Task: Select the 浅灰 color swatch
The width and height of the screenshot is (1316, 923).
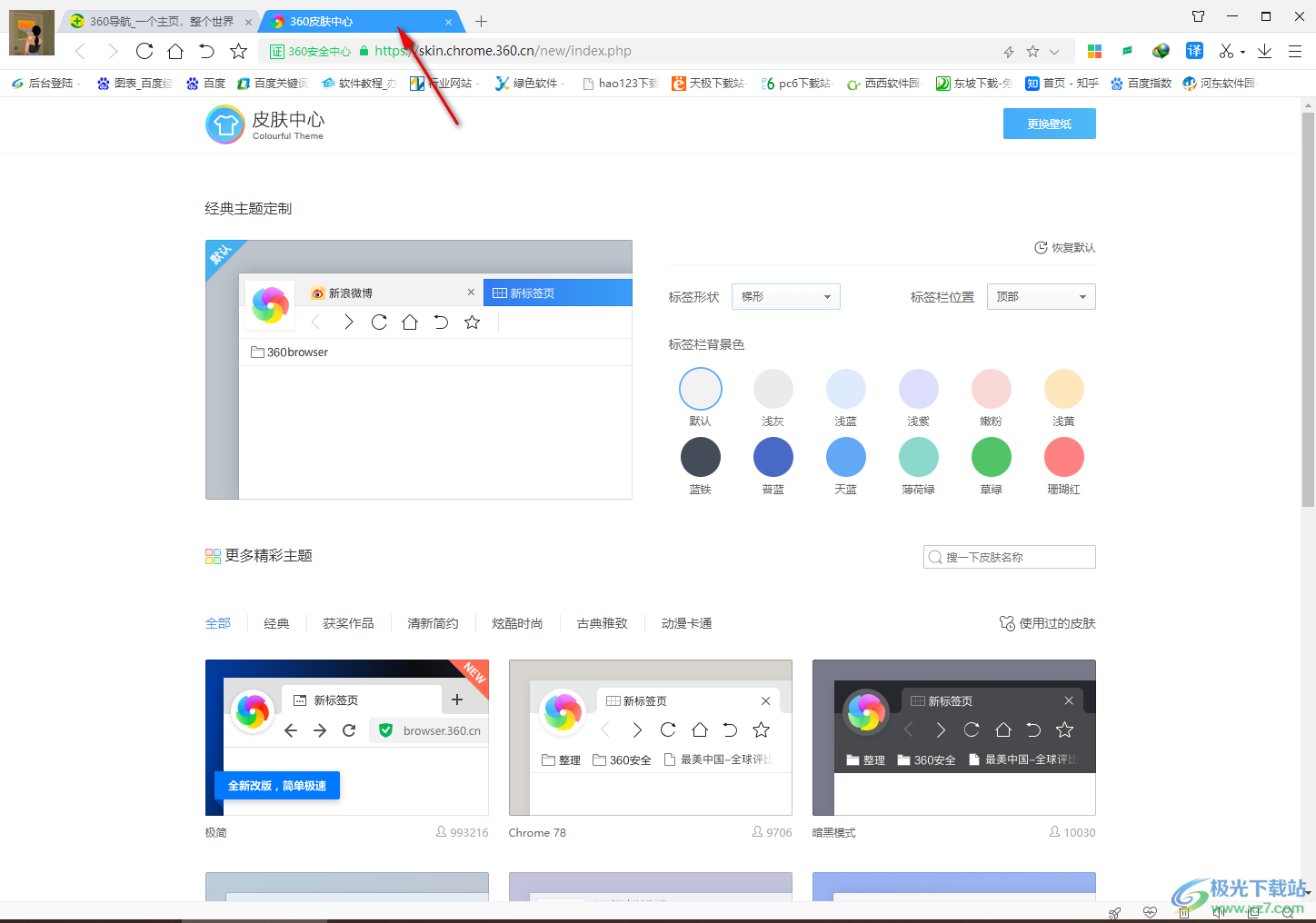Action: [x=773, y=389]
